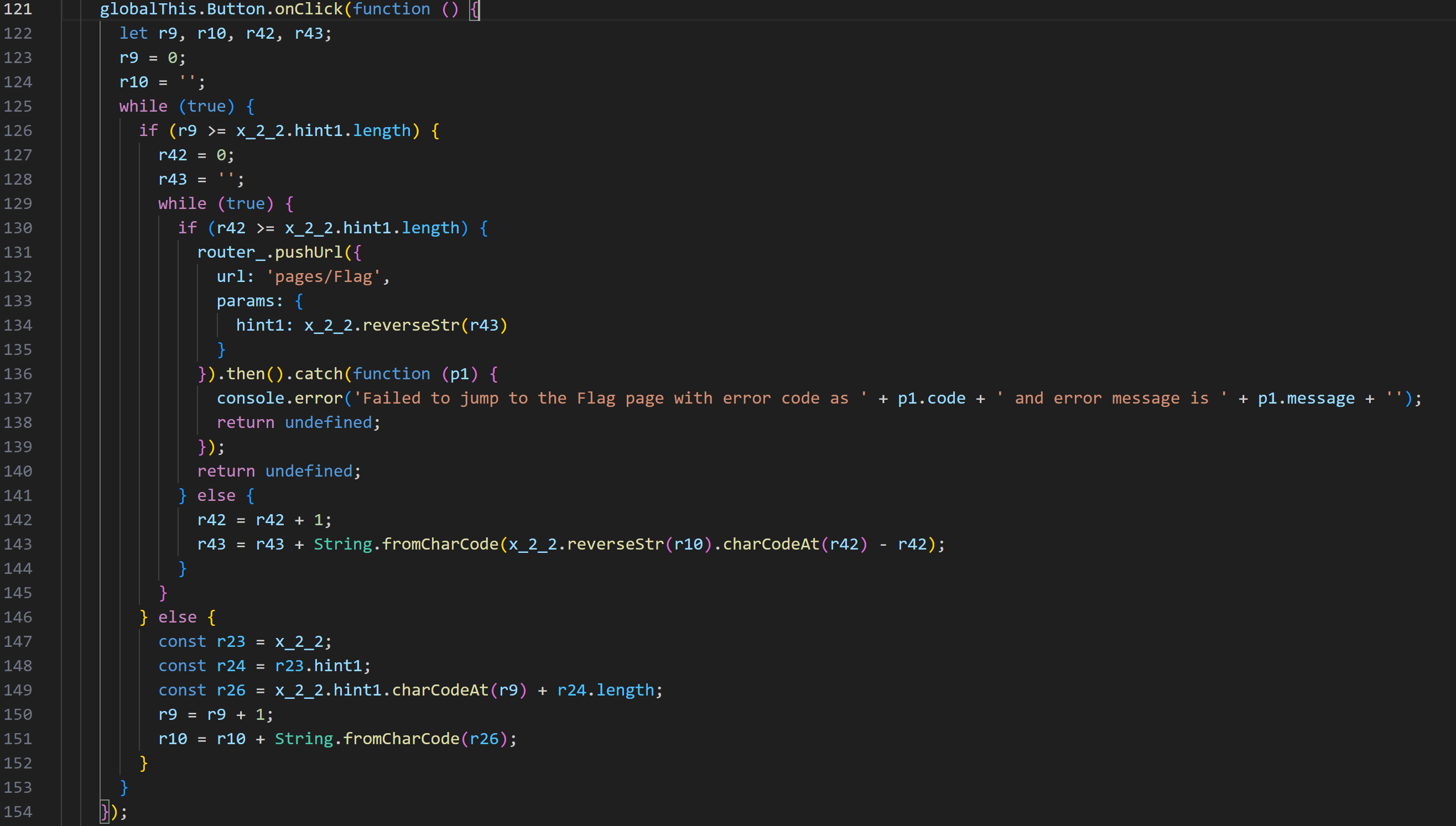Click the 'let' declaration keyword
The image size is (1456, 826).
click(133, 34)
